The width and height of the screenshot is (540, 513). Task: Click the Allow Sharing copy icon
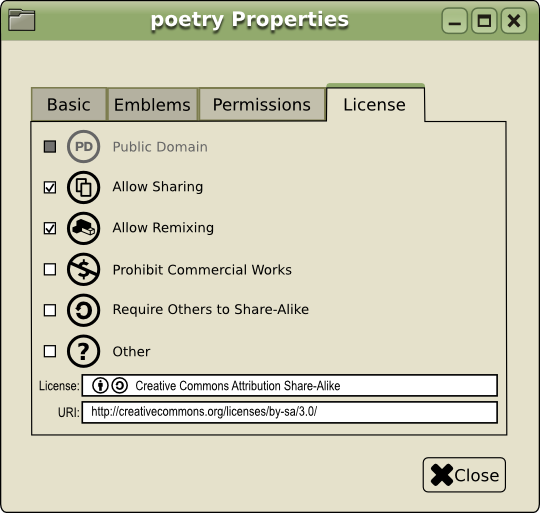(x=83, y=187)
